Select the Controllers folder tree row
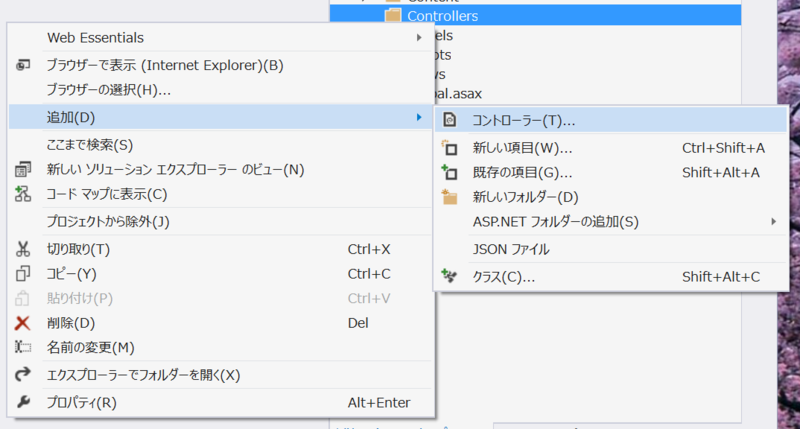Image resolution: width=800 pixels, height=429 pixels. click(x=535, y=15)
